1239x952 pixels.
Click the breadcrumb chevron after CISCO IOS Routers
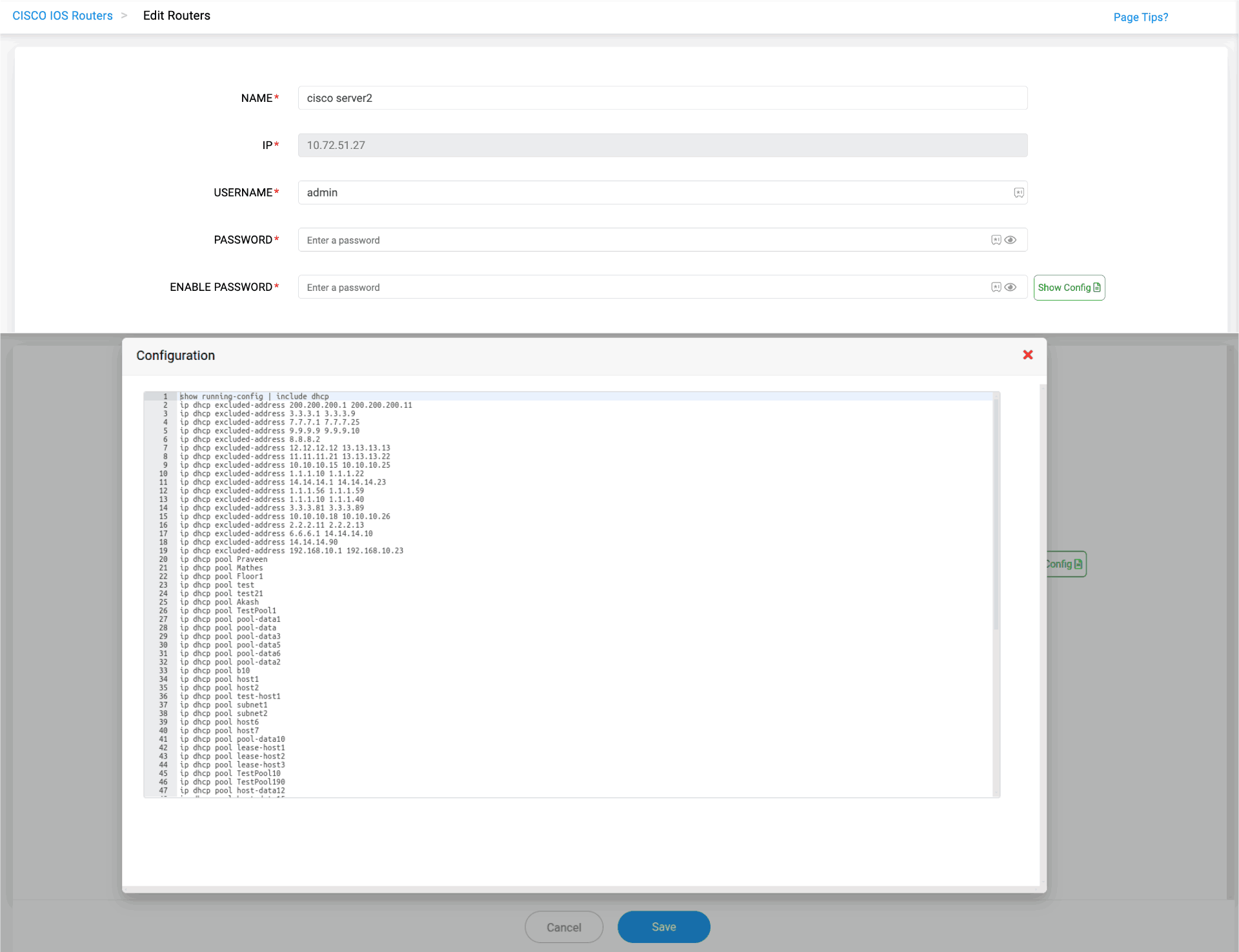(124, 15)
